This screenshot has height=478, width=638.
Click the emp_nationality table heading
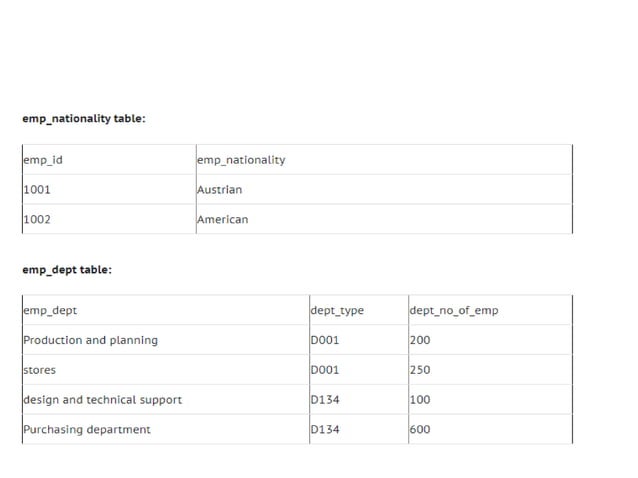click(x=84, y=119)
